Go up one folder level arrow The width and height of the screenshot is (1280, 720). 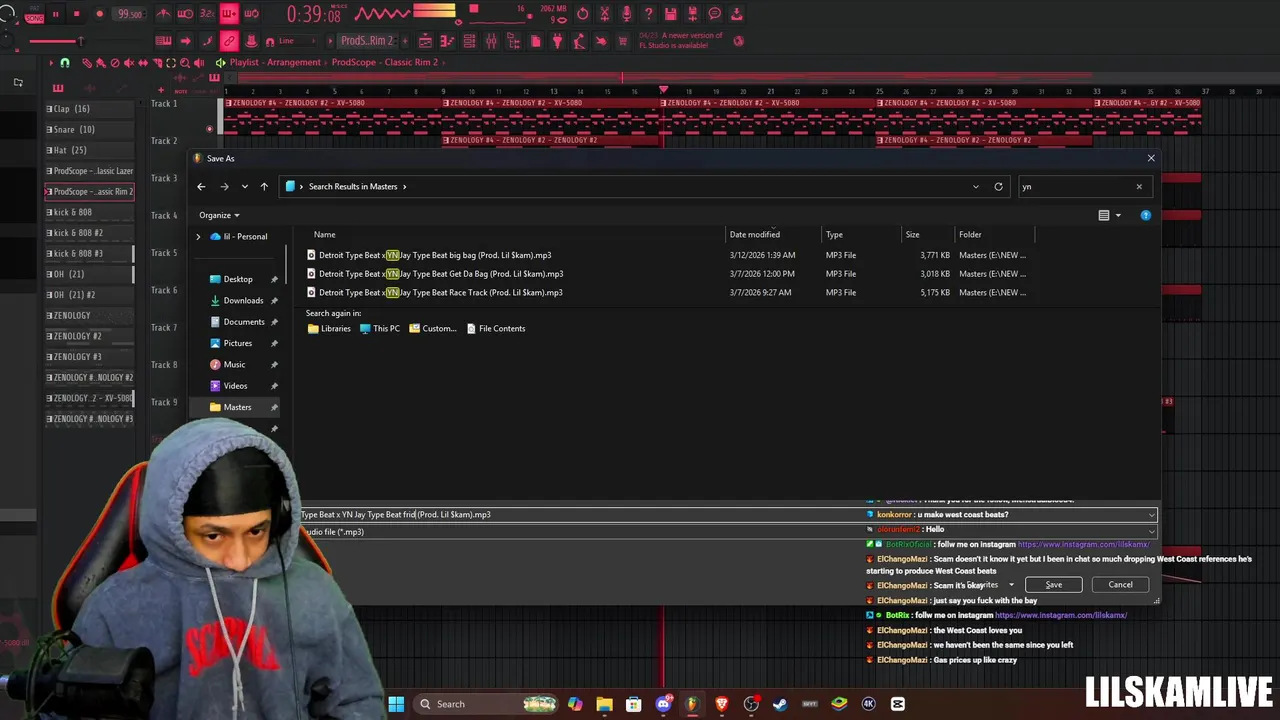point(264,186)
